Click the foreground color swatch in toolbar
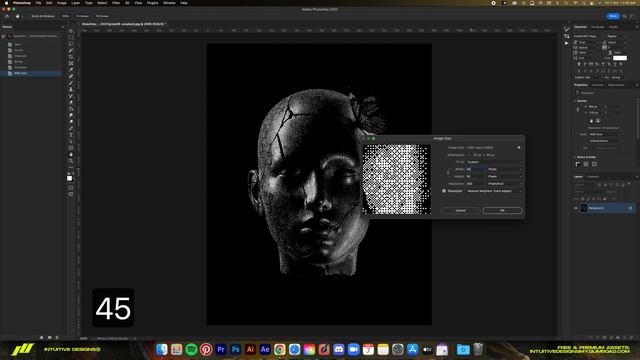Viewport: 640px width, 360px height. 69,178
